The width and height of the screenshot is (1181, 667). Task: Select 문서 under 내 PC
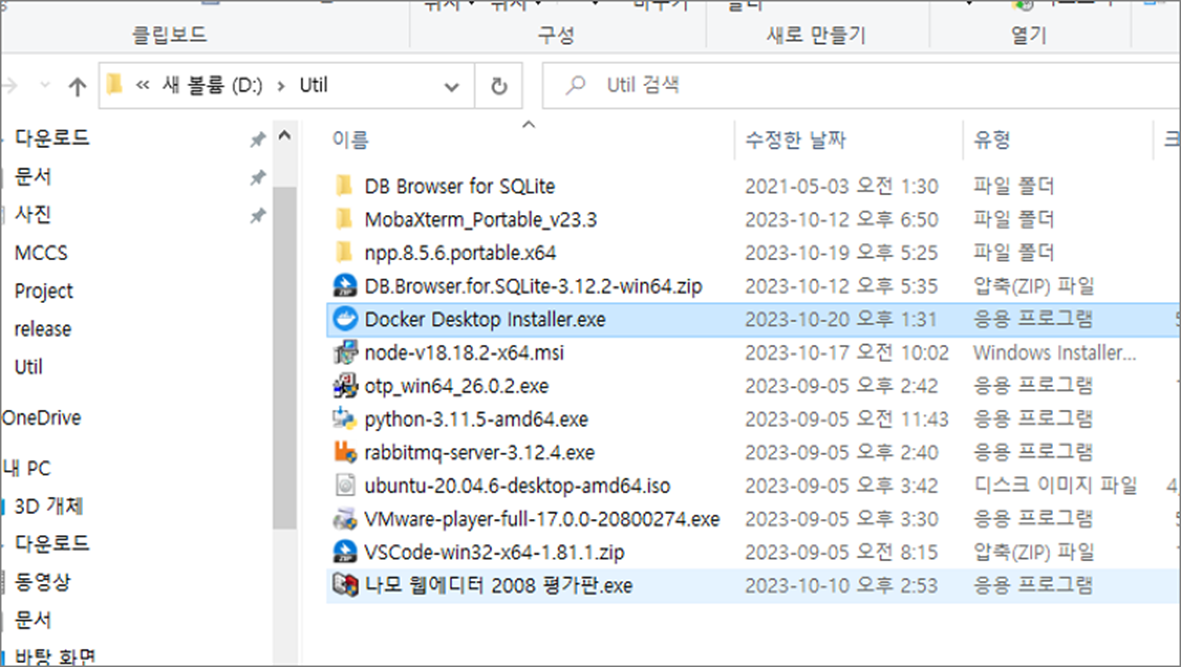(x=33, y=620)
